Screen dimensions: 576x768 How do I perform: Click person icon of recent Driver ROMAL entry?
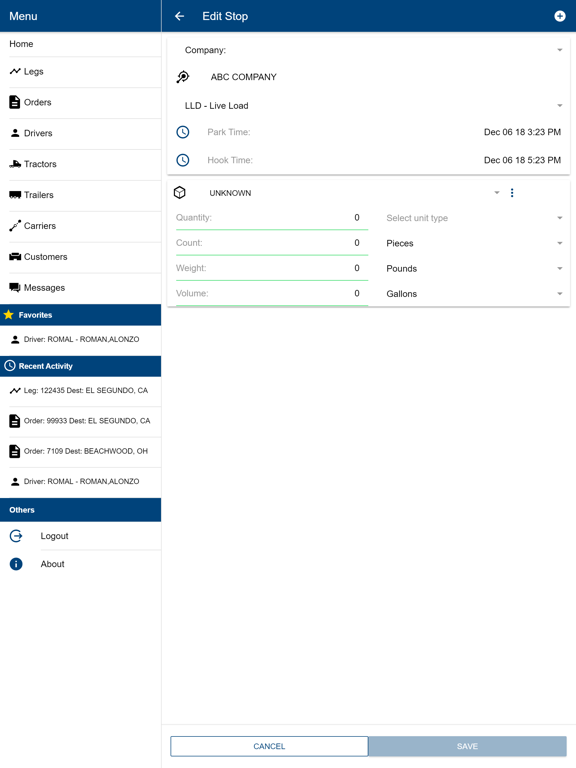pos(15,481)
